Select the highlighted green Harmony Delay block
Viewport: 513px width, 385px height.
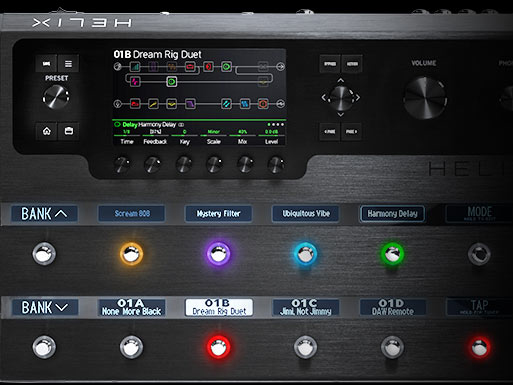[172, 81]
